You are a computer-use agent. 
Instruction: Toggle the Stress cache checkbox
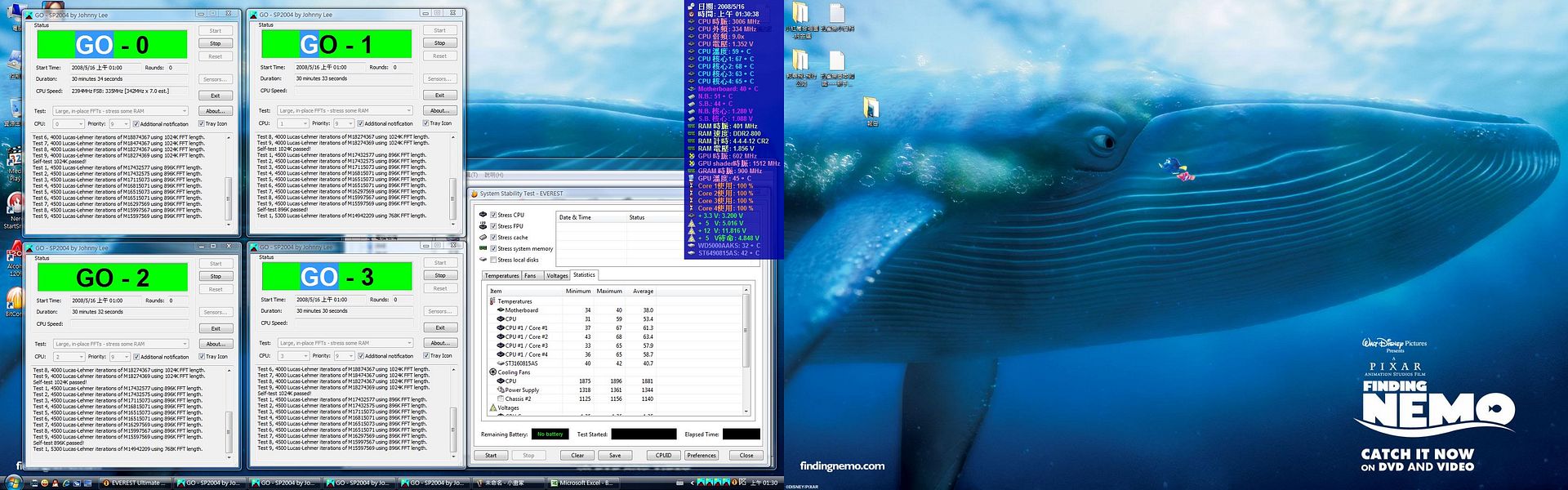(x=493, y=237)
